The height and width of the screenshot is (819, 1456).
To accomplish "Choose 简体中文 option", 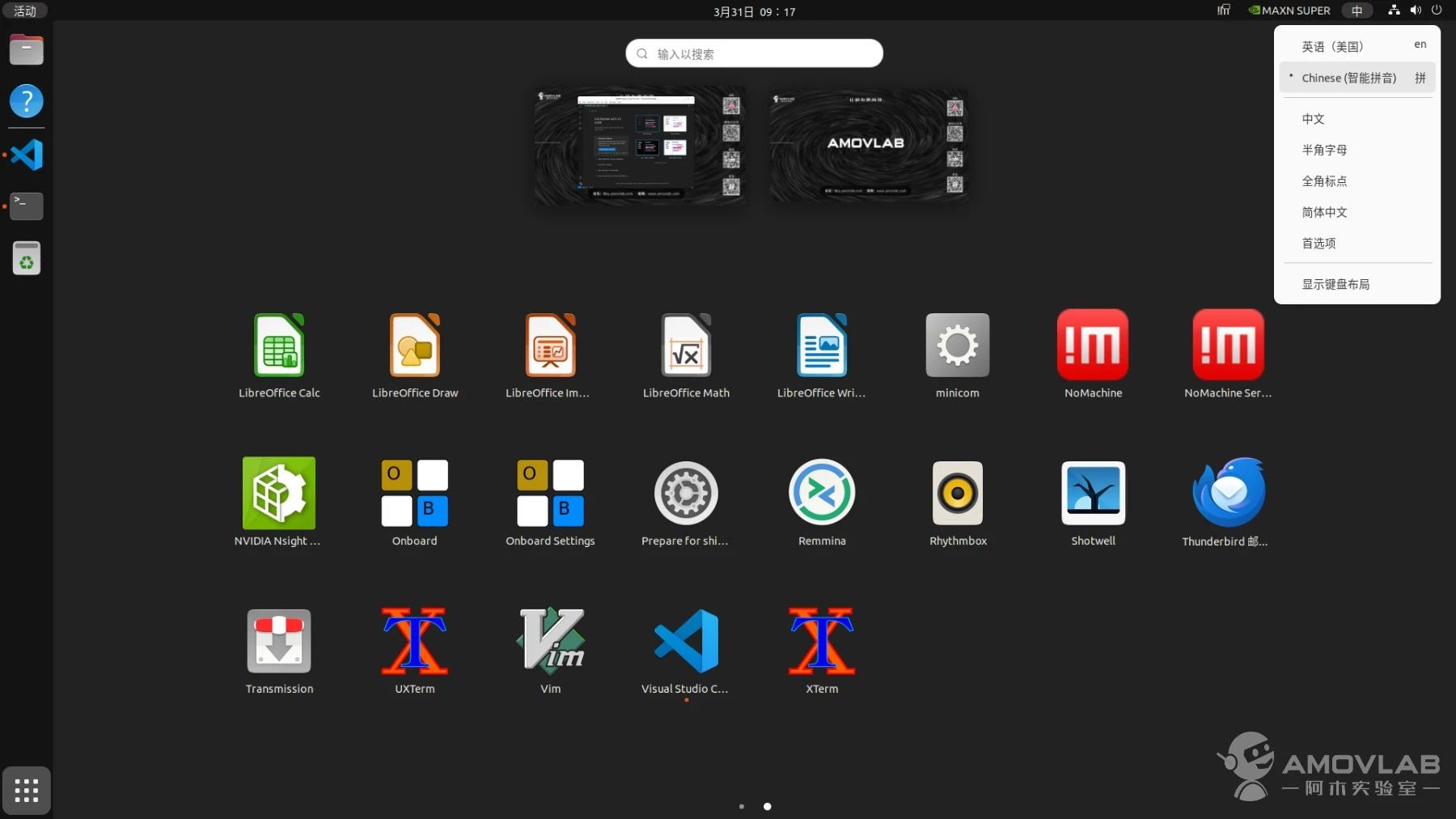I will click(1357, 212).
